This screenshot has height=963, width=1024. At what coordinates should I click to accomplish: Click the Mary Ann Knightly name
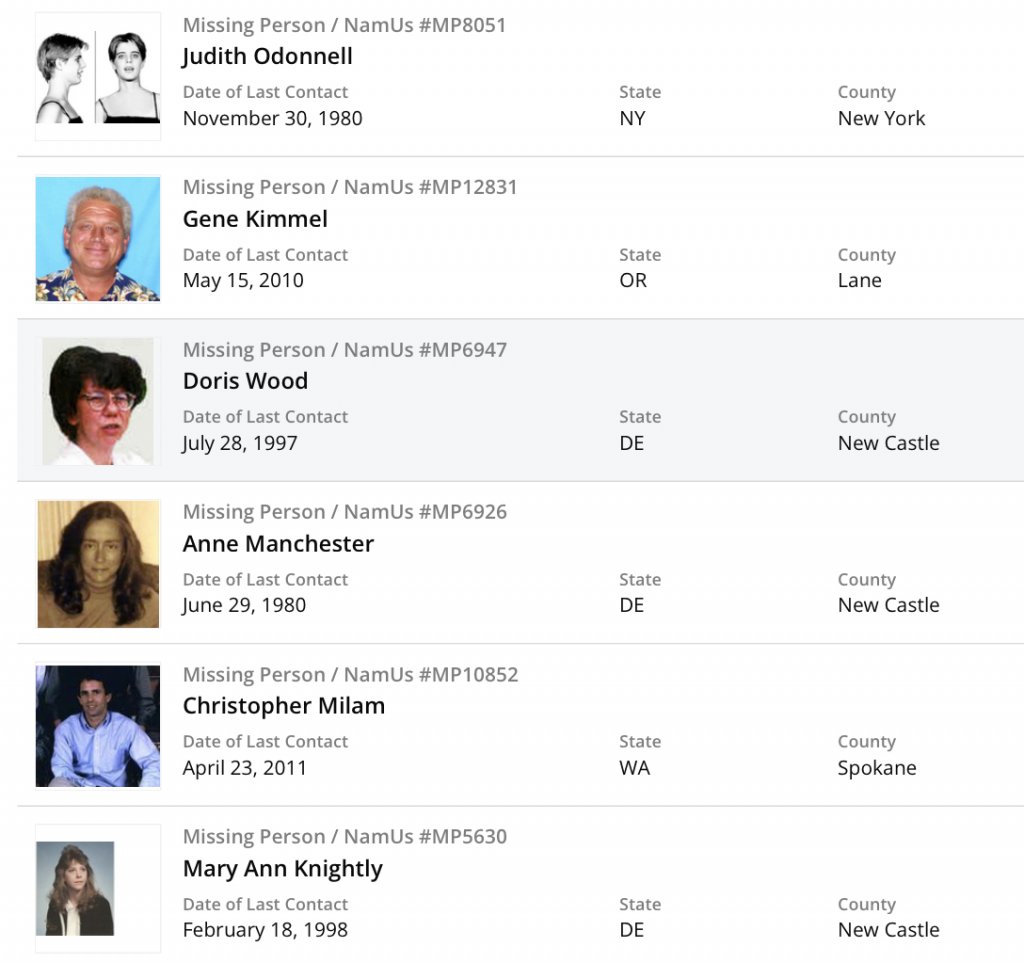(x=282, y=868)
